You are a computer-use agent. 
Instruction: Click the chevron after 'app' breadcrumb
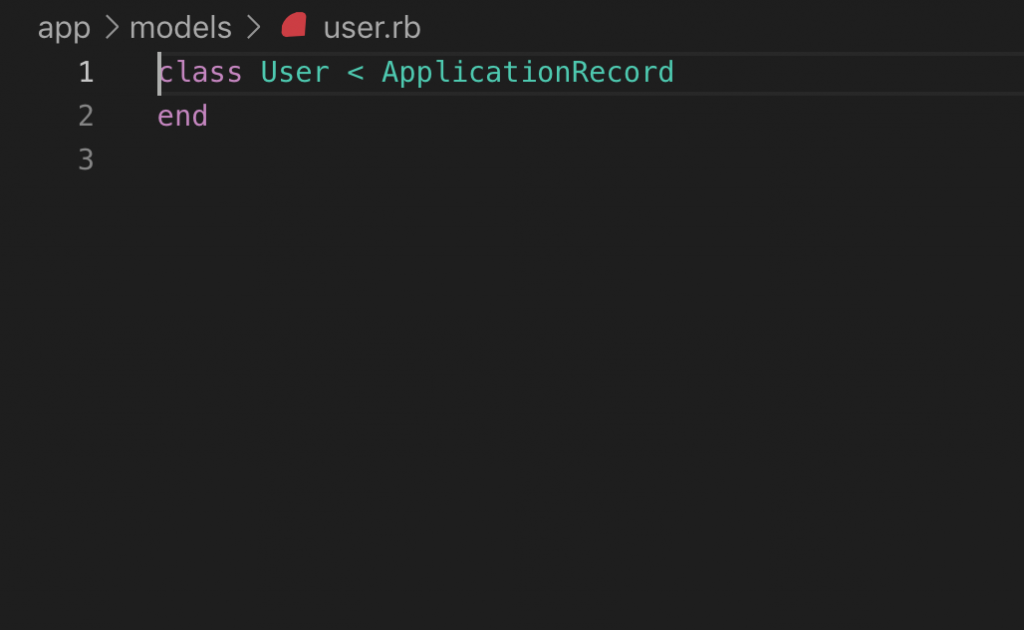point(112,27)
